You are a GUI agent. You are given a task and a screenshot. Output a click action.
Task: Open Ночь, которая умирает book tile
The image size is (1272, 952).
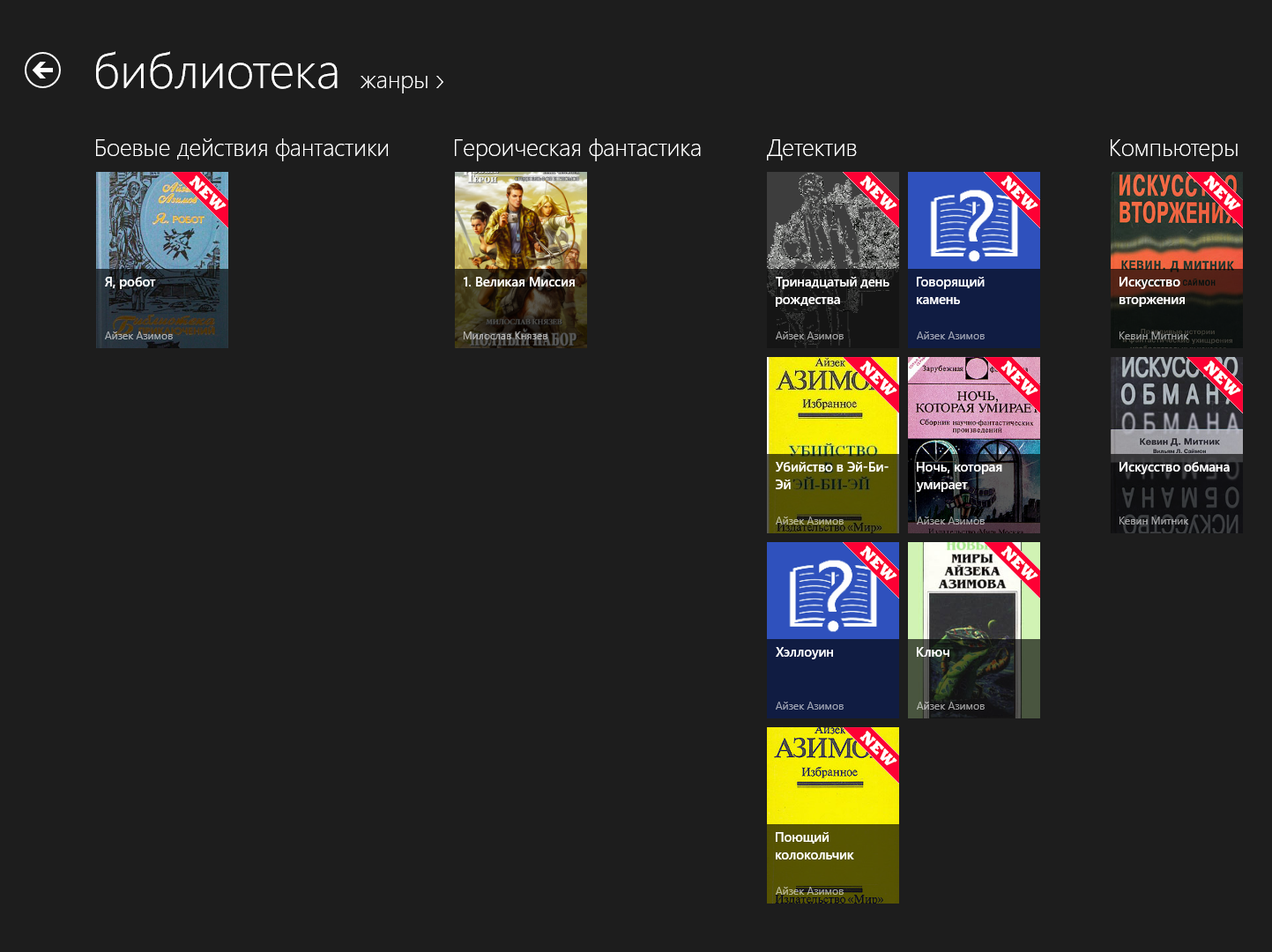tap(974, 445)
